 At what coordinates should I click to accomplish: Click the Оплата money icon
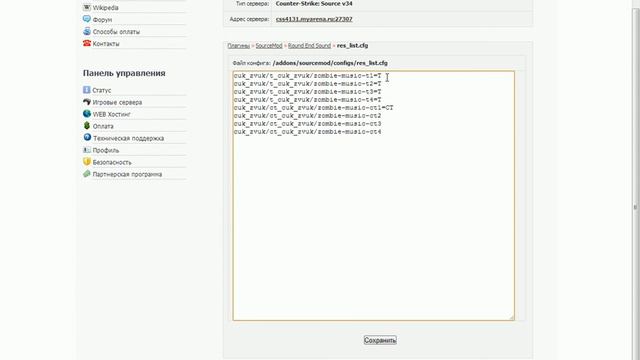[87, 126]
